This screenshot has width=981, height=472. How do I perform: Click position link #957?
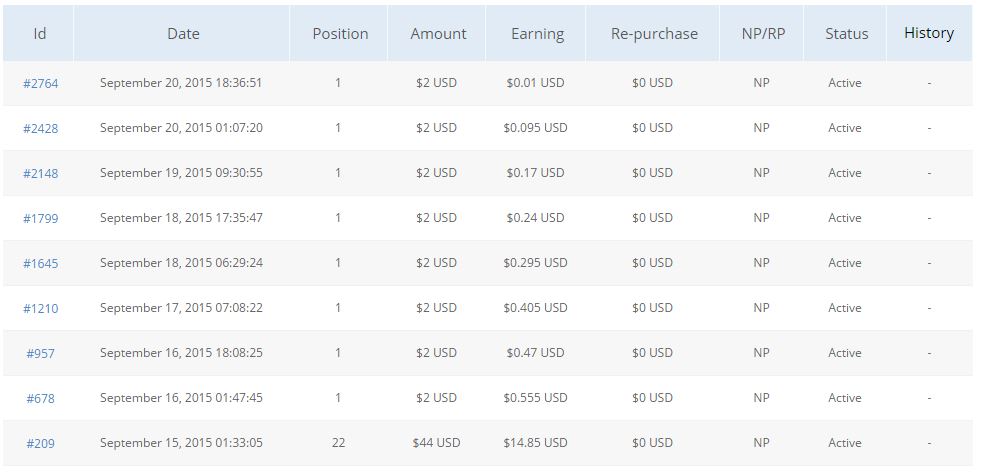[40, 353]
